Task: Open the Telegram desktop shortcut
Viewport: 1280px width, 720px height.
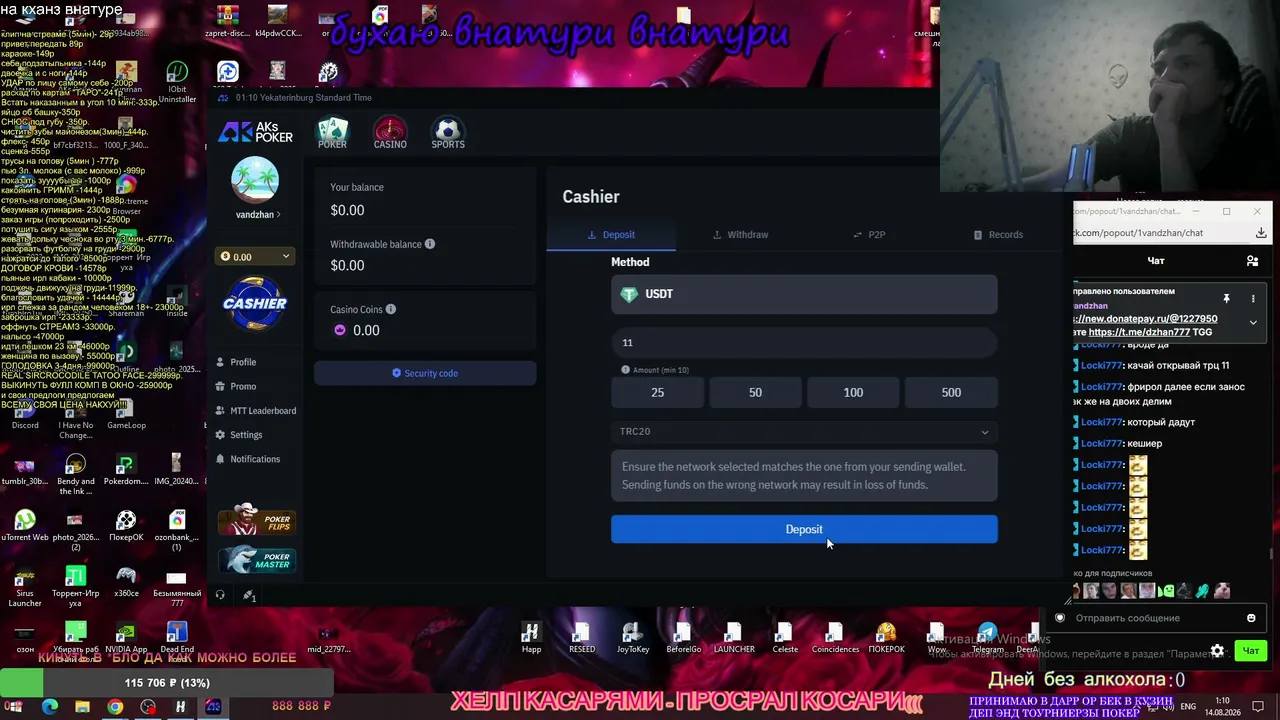Action: 987,638
